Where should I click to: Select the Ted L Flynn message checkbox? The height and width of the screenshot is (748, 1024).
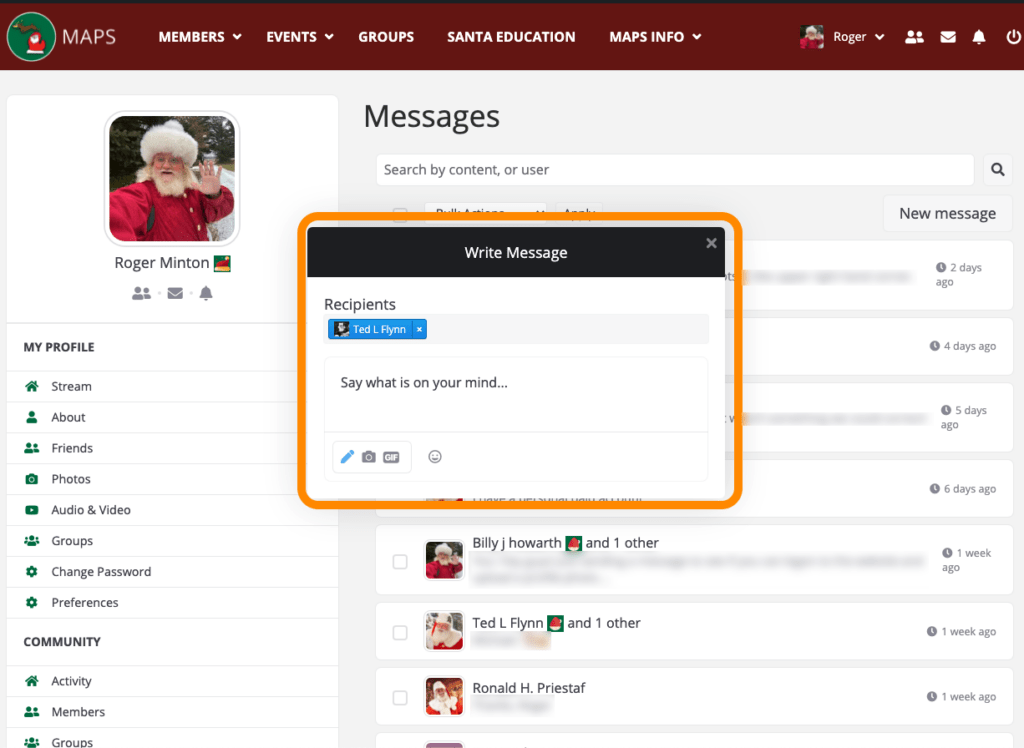[x=400, y=632]
